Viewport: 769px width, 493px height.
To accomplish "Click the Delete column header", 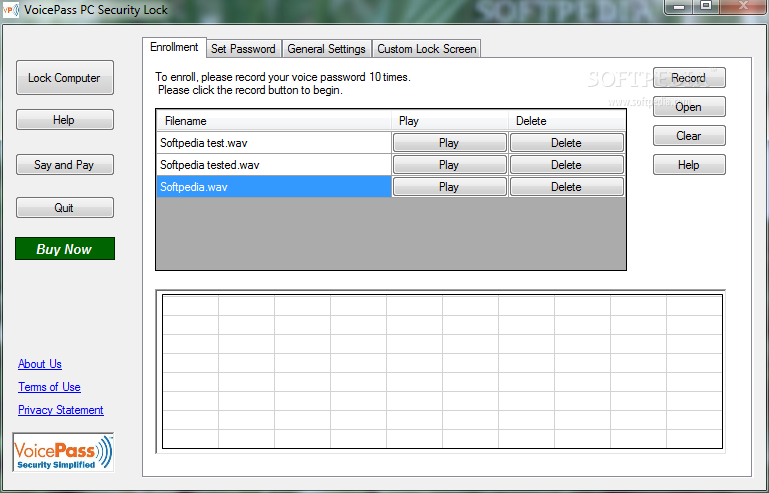I will pos(567,121).
